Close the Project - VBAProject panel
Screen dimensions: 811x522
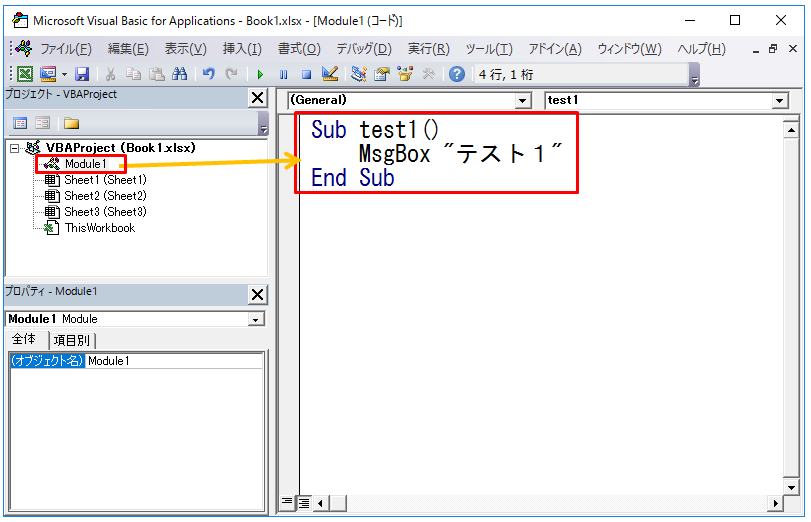[258, 98]
